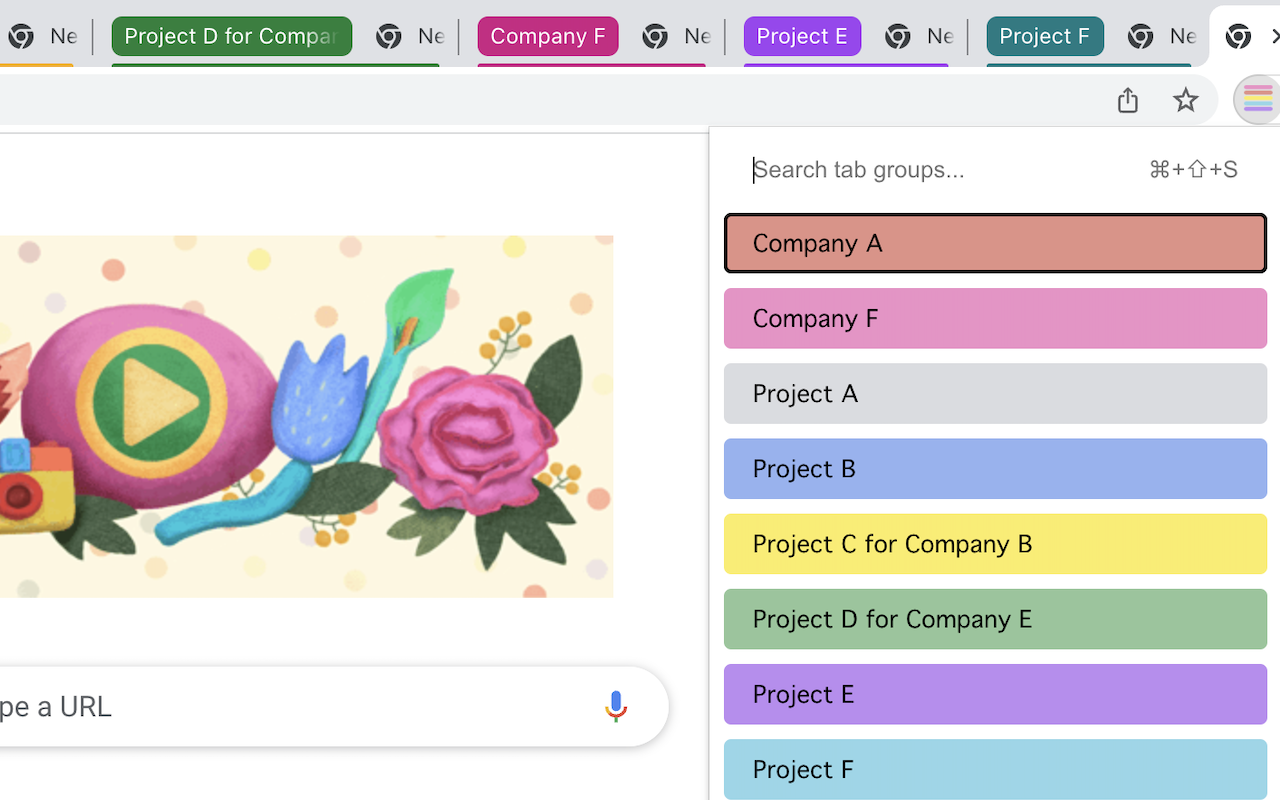Bookmark this page with the star icon

tap(1185, 100)
